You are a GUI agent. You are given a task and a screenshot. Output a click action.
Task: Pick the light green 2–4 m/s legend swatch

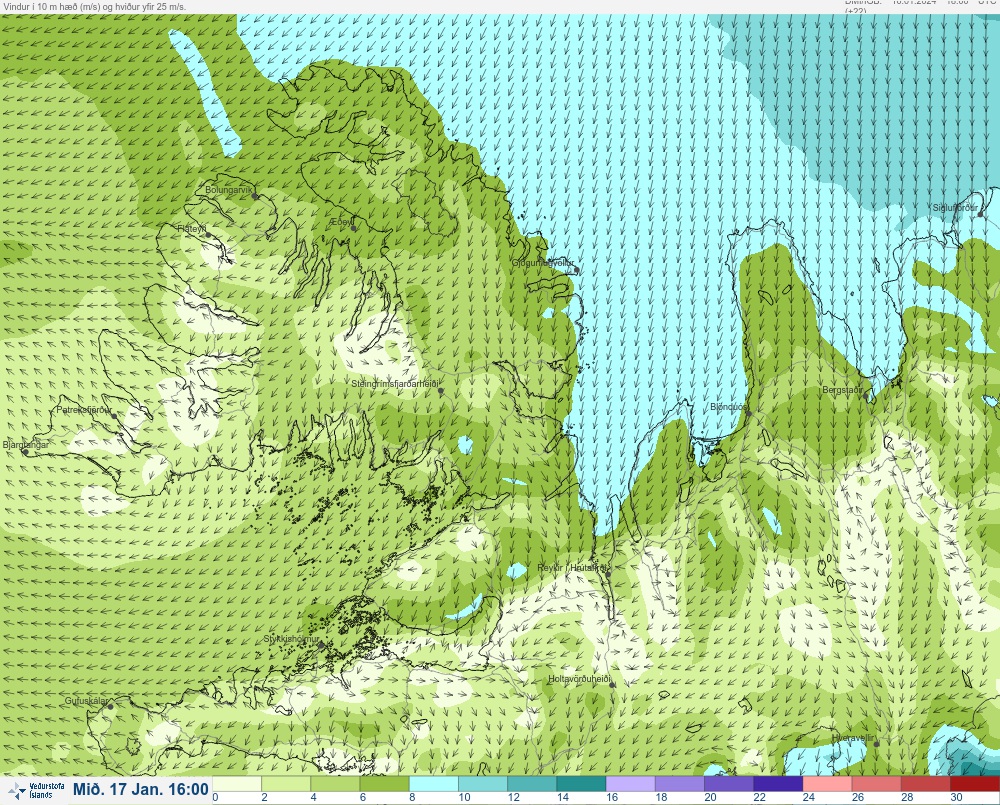tap(286, 783)
